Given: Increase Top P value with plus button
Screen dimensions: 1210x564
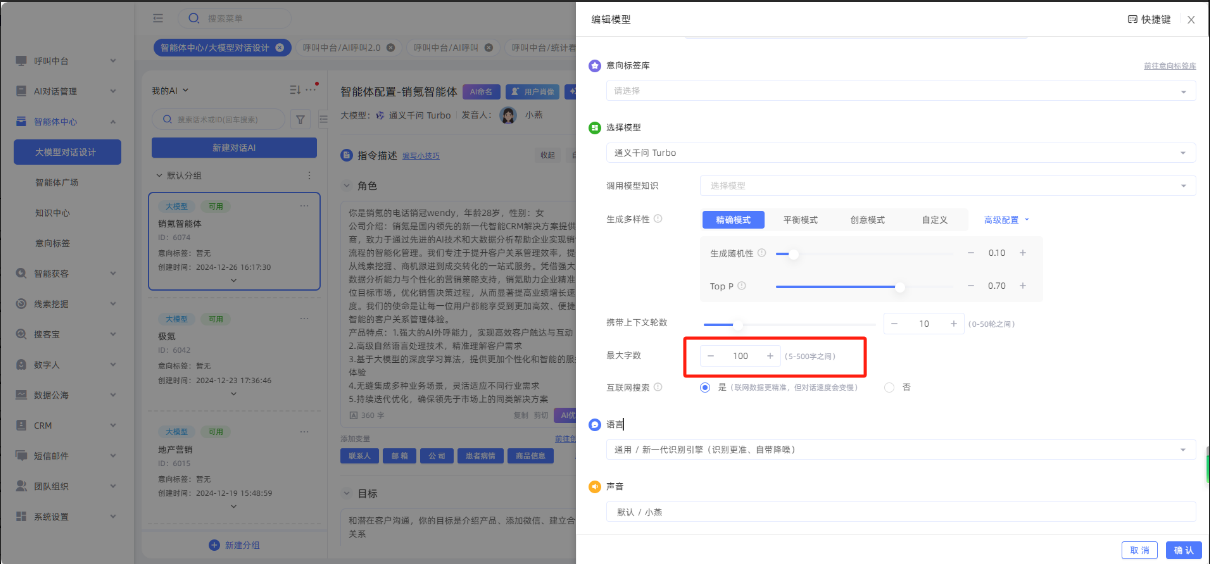Looking at the screenshot, I should pyautogui.click(x=1022, y=287).
